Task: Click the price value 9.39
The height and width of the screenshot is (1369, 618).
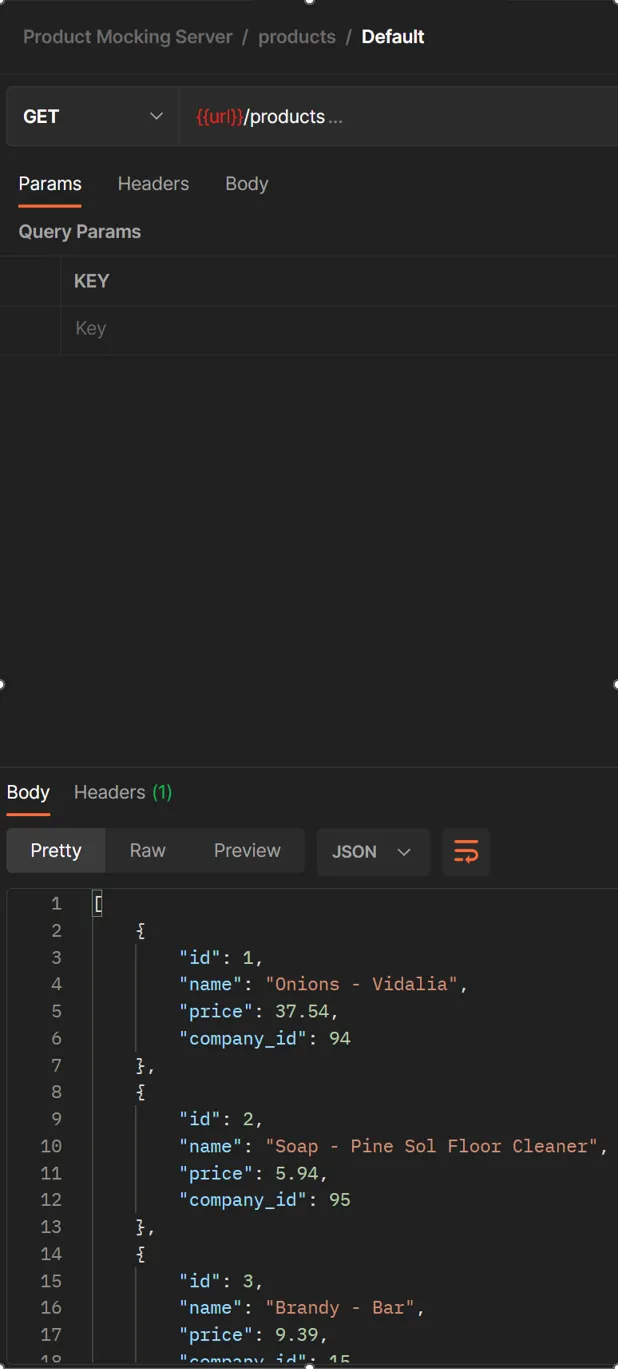Action: (x=297, y=1336)
